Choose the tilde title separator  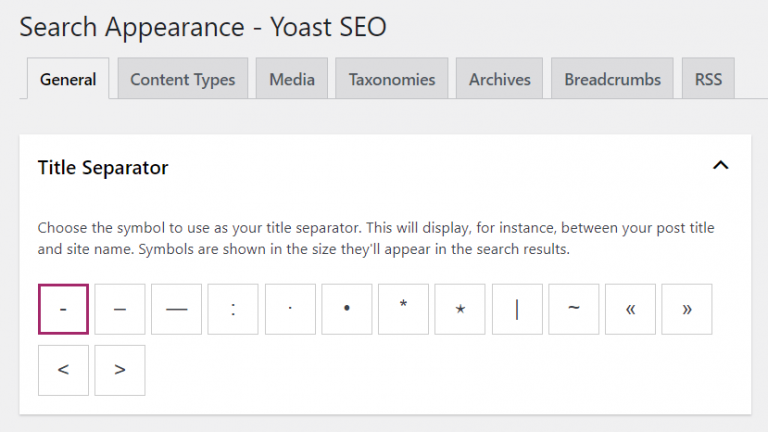click(574, 309)
